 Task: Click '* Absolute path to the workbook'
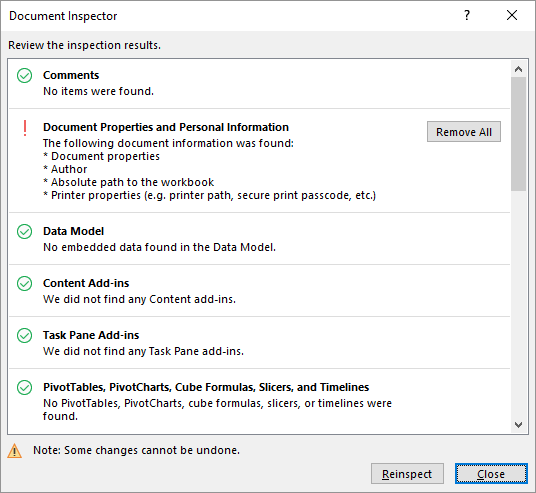129,182
